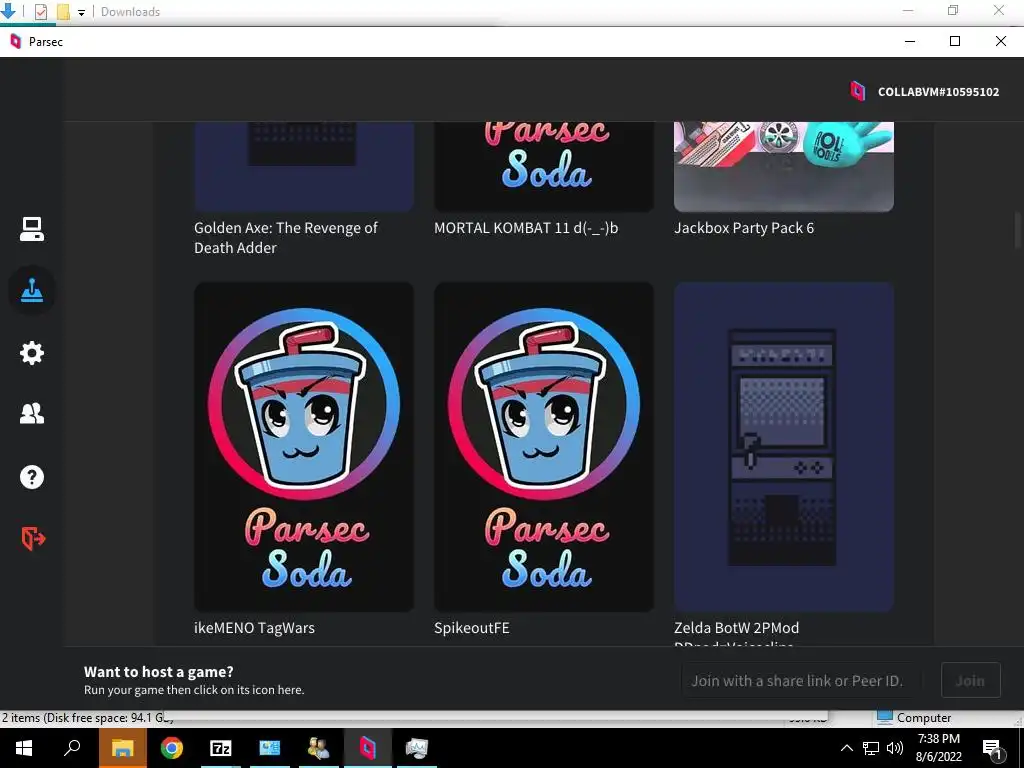This screenshot has width=1024, height=768.
Task: Click the Parsec logo in the title bar
Action: click(x=16, y=42)
